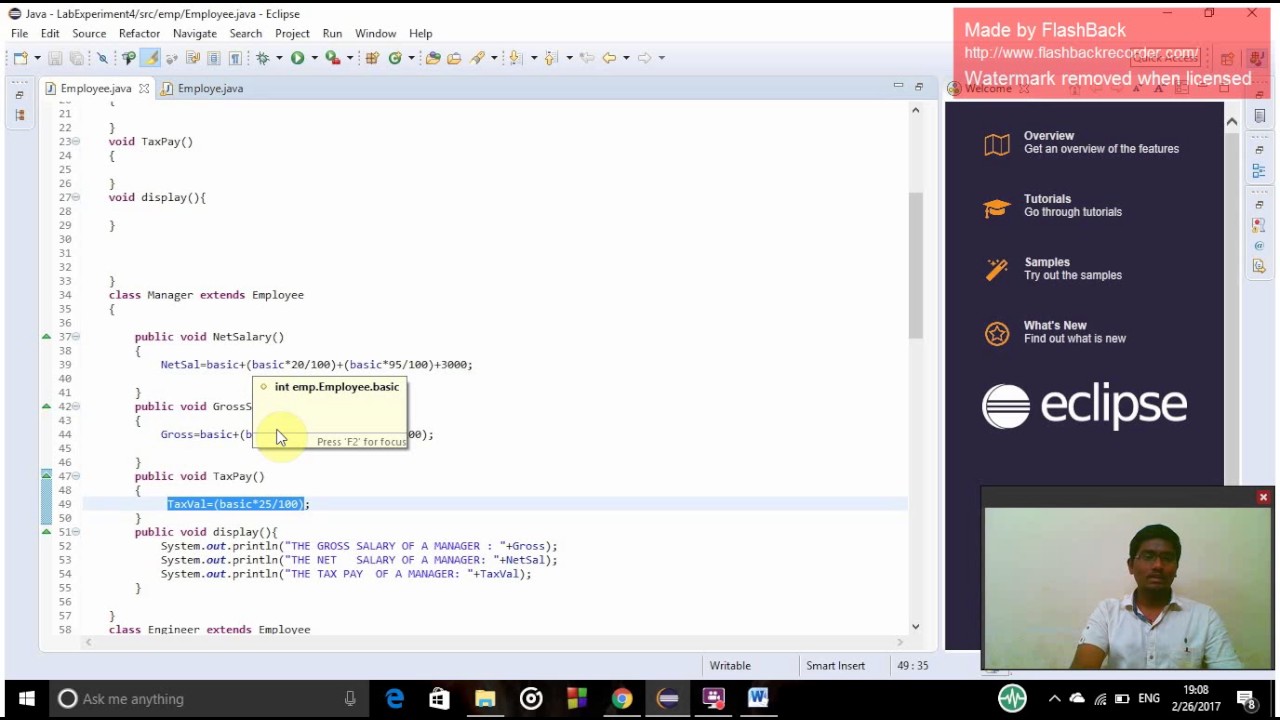Collapse the NetSalary method fold marker at line 37
Viewport: 1280px width, 720px height.
[x=76, y=337]
